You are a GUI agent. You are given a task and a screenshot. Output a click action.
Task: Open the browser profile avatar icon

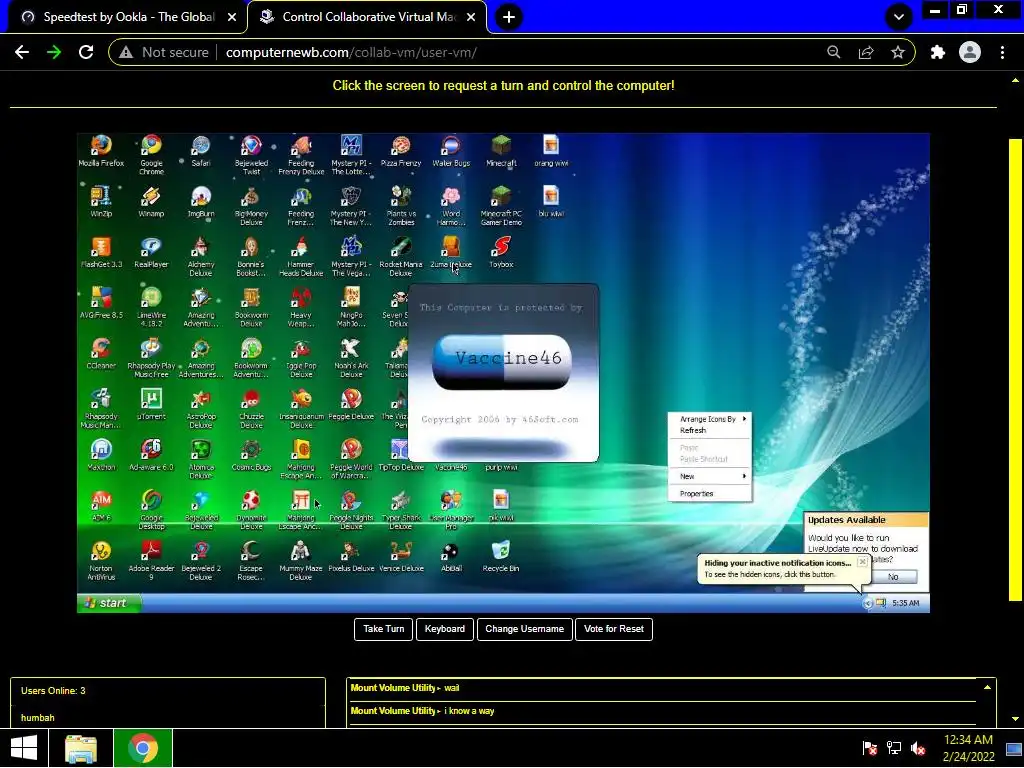point(970,52)
